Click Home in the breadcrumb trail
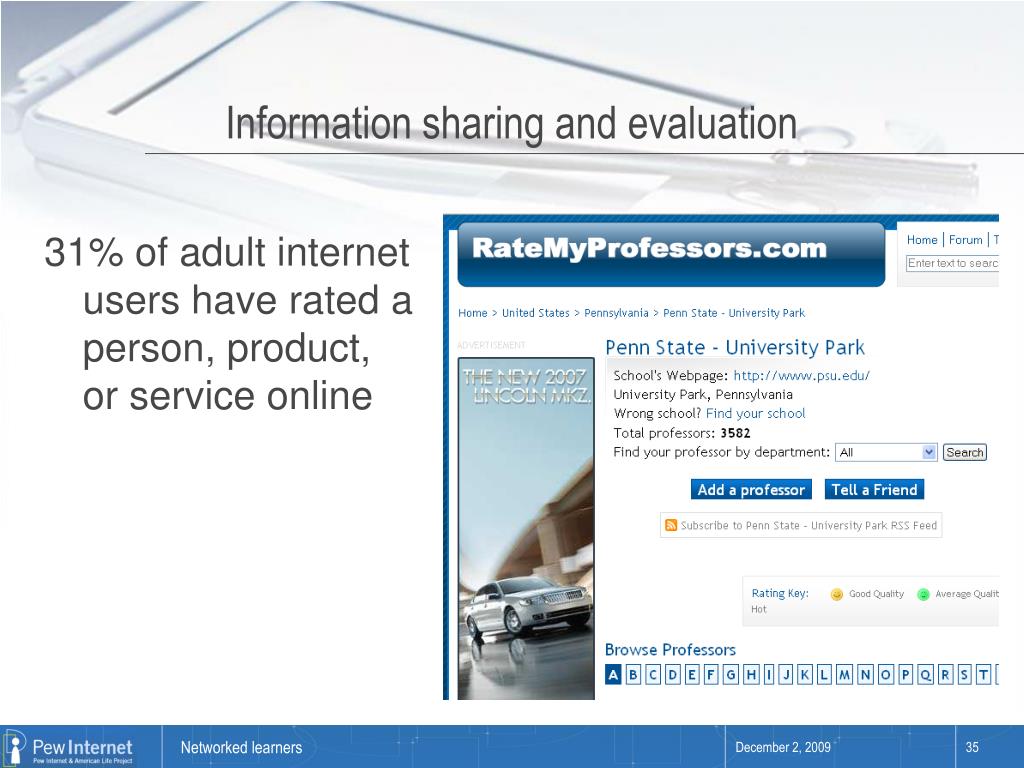Viewport: 1024px width, 768px height. (473, 313)
